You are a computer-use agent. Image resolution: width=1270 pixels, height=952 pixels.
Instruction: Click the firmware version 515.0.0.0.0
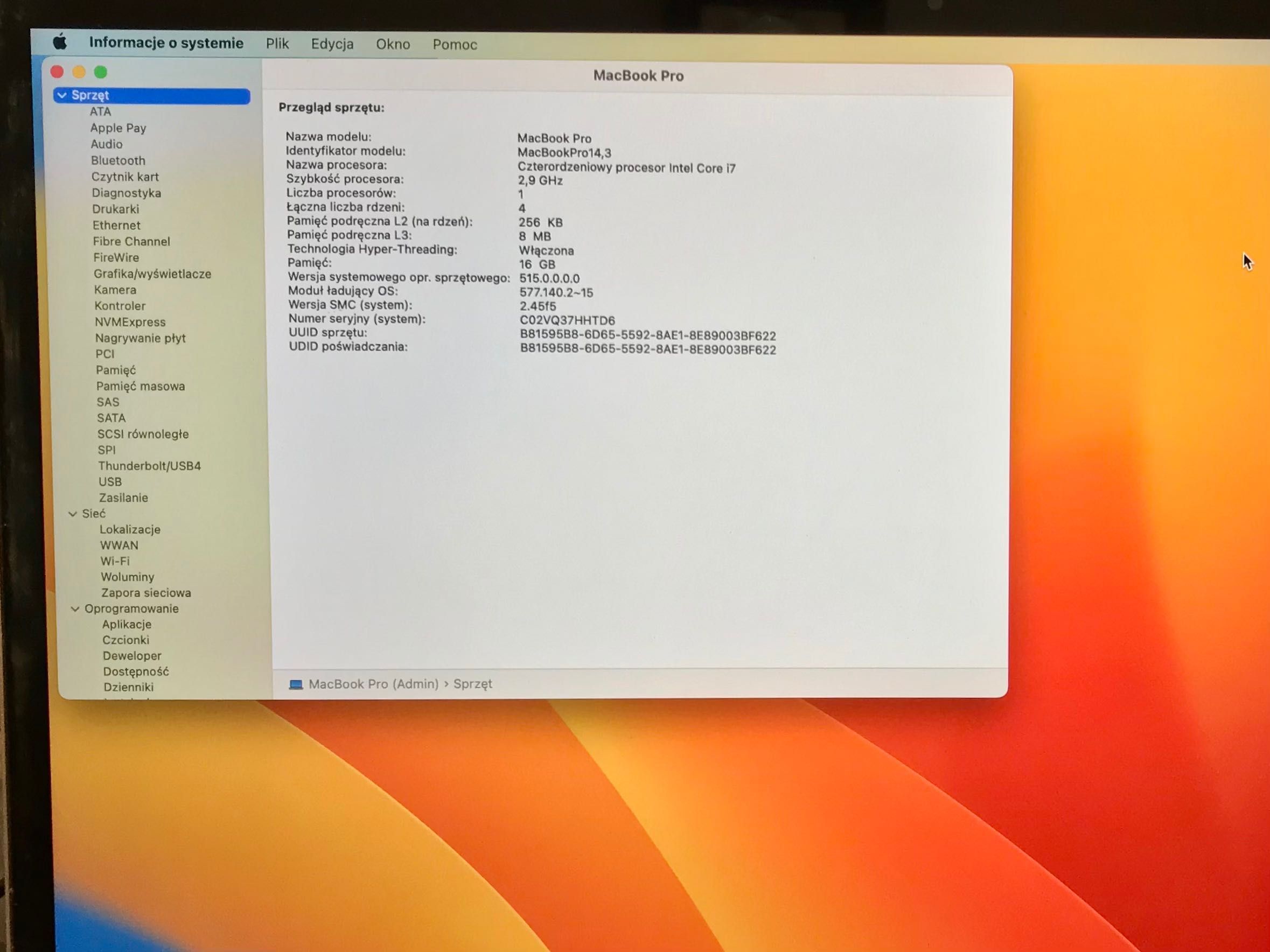click(549, 278)
